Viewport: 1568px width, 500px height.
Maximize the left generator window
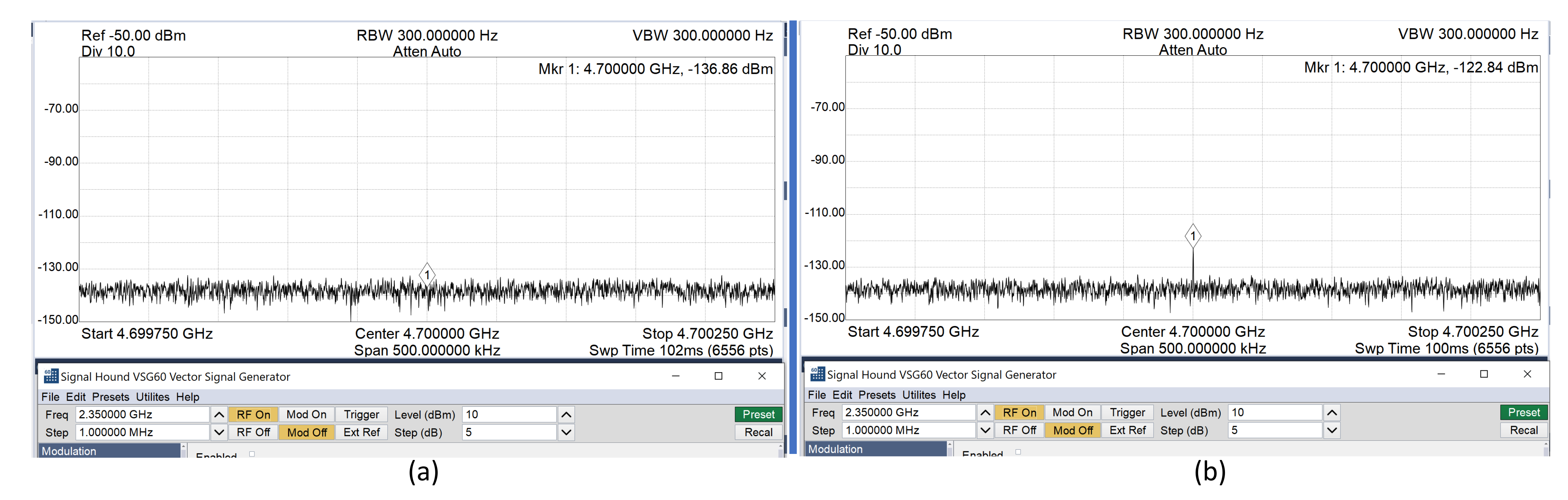(x=718, y=376)
